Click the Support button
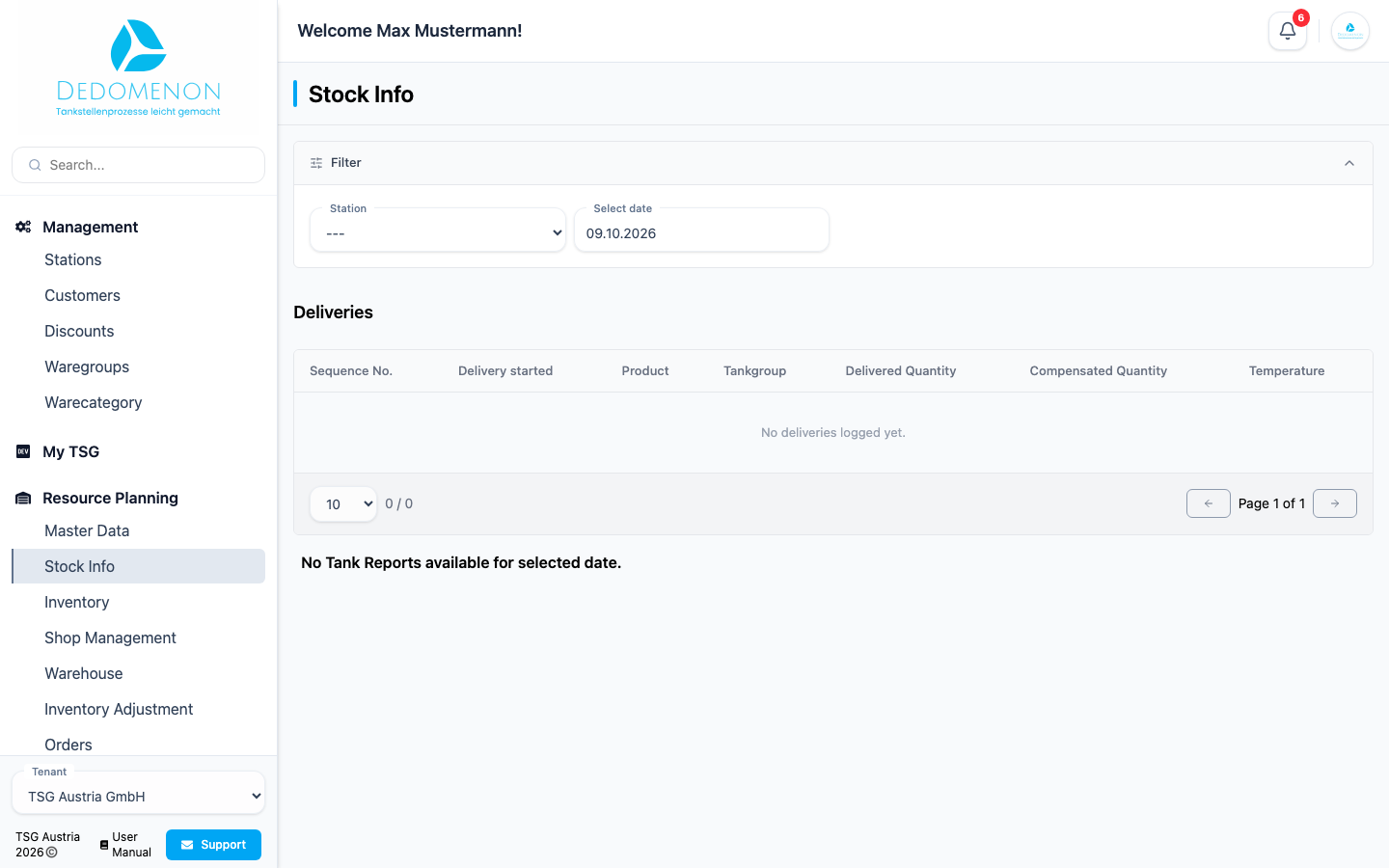Screen dimensions: 1389x868 tap(213, 845)
